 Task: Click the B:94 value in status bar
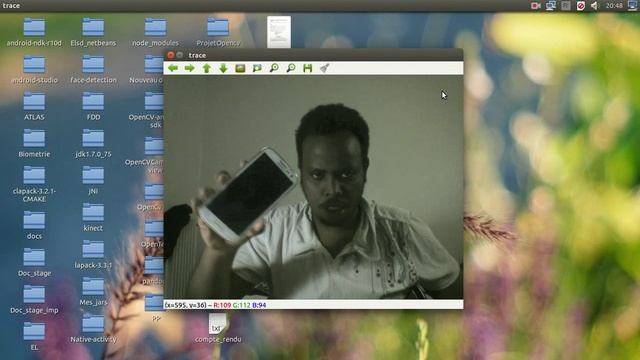click(259, 305)
